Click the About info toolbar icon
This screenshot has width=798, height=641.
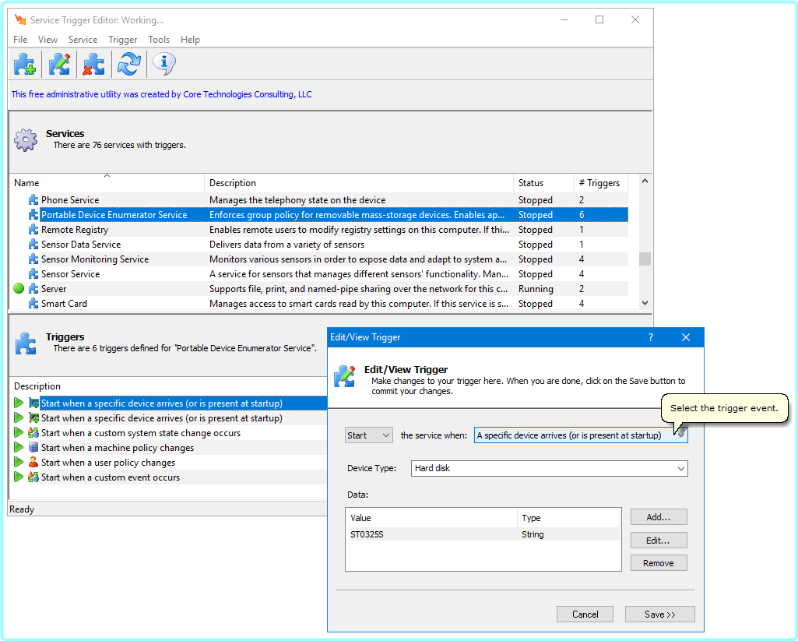tap(163, 65)
